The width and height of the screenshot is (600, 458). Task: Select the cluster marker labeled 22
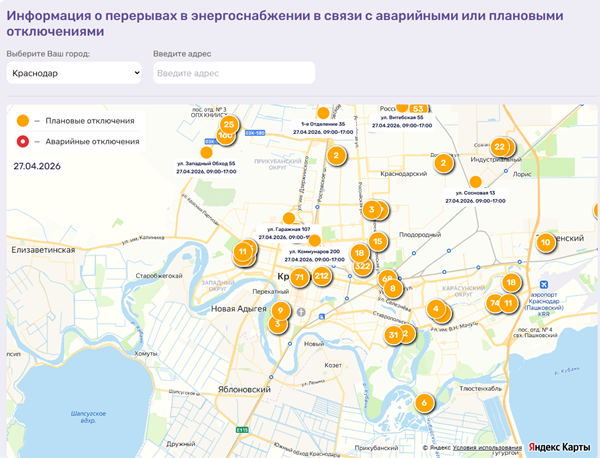tap(500, 147)
